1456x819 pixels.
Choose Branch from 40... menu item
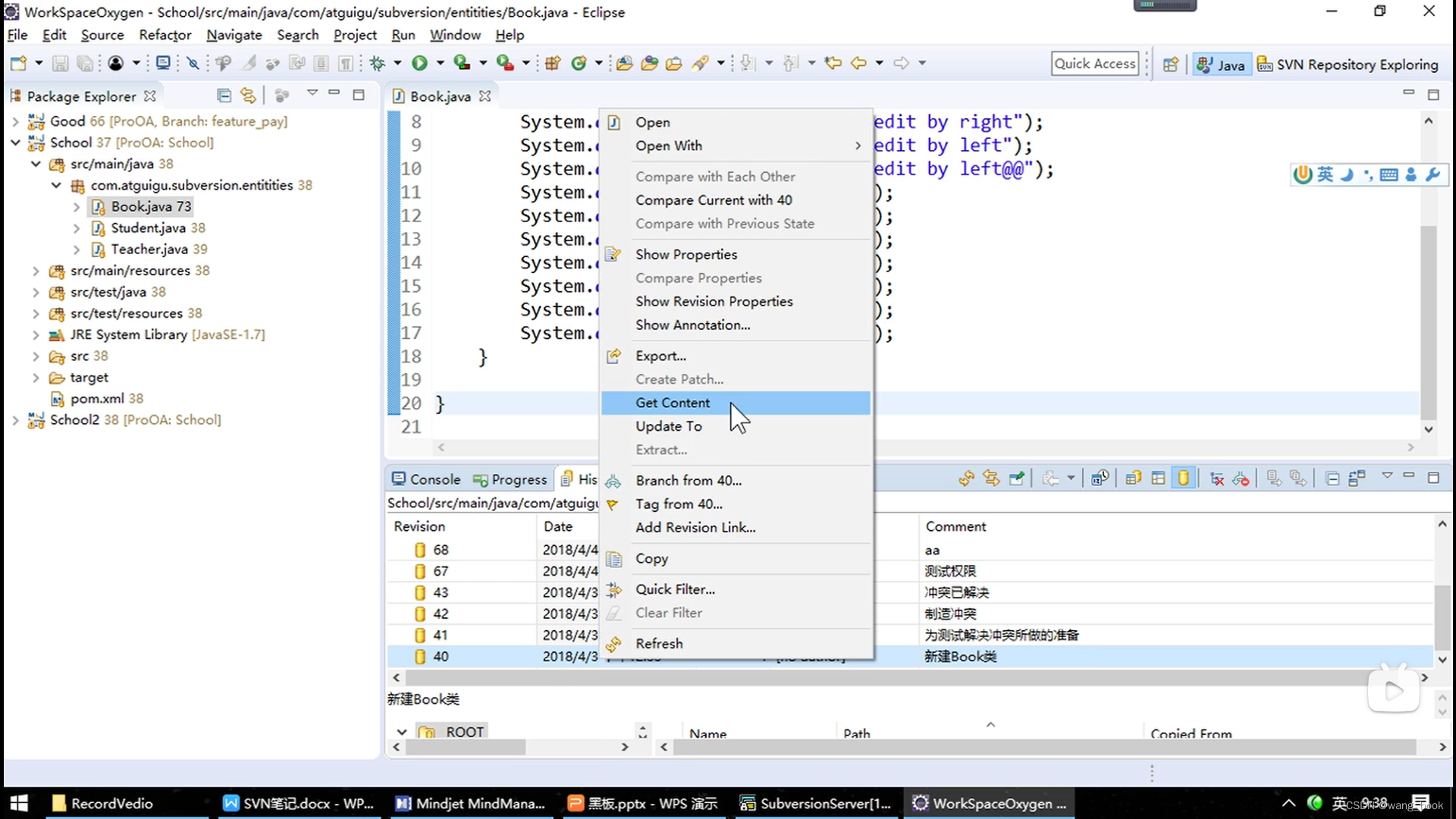736,481
